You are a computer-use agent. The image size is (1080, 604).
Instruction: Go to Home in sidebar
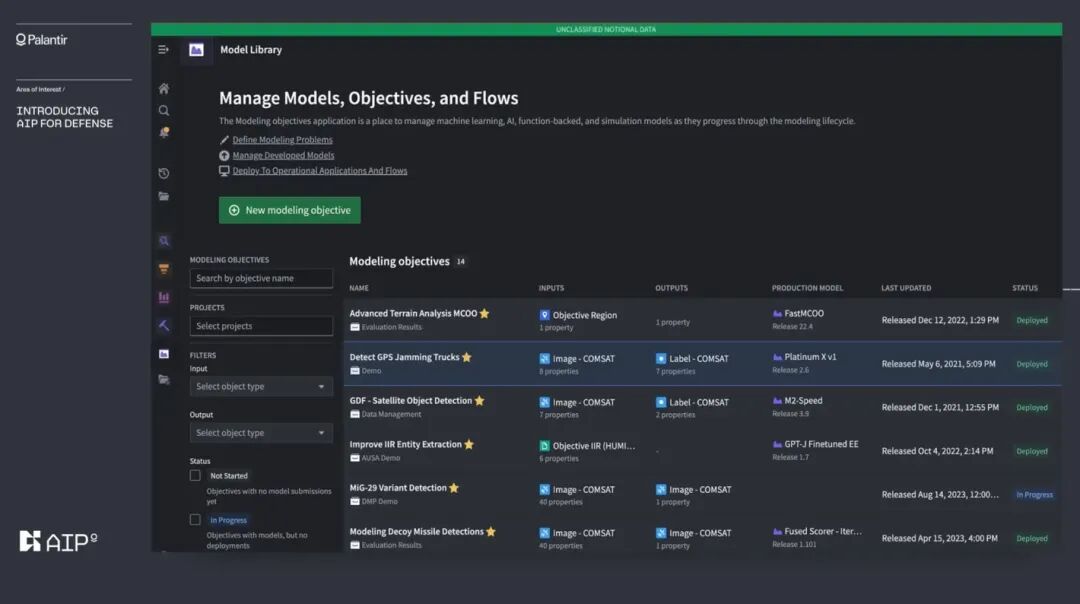164,88
